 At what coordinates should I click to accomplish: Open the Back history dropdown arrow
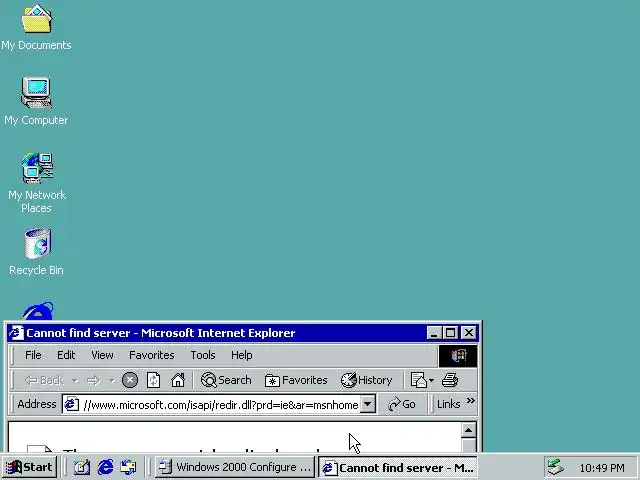75,381
